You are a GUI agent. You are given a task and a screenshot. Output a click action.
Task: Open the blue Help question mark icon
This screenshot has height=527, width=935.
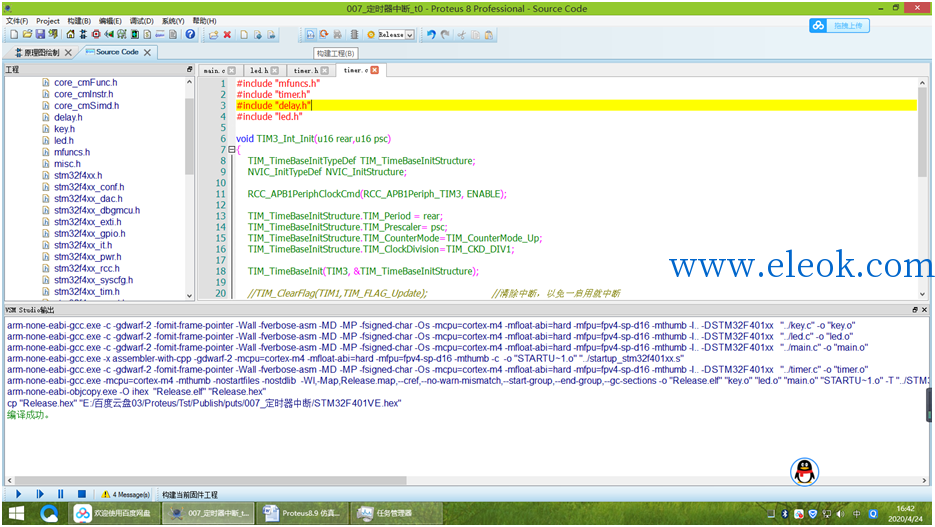(190, 35)
